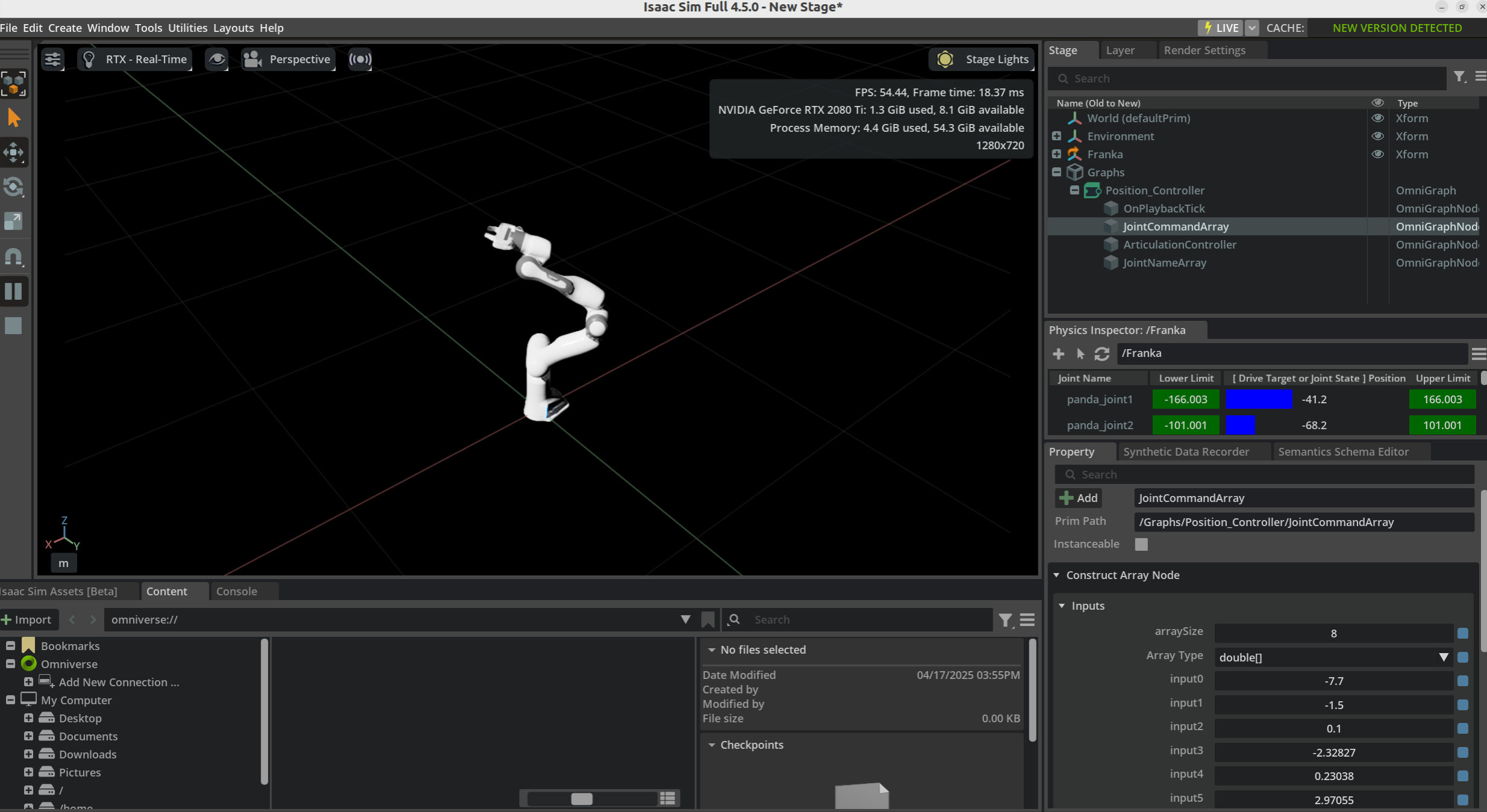Click the input3 value field -2.32827
The height and width of the screenshot is (812, 1487).
coord(1333,752)
